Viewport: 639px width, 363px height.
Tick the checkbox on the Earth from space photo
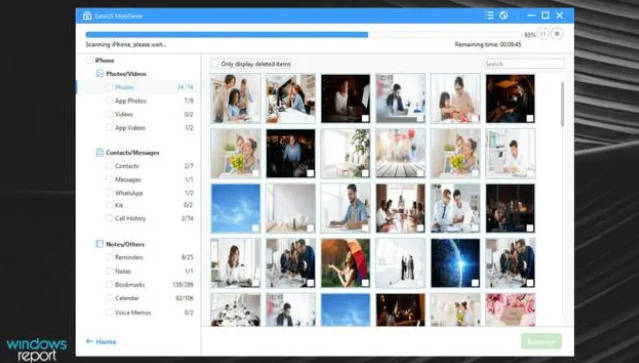(x=475, y=283)
